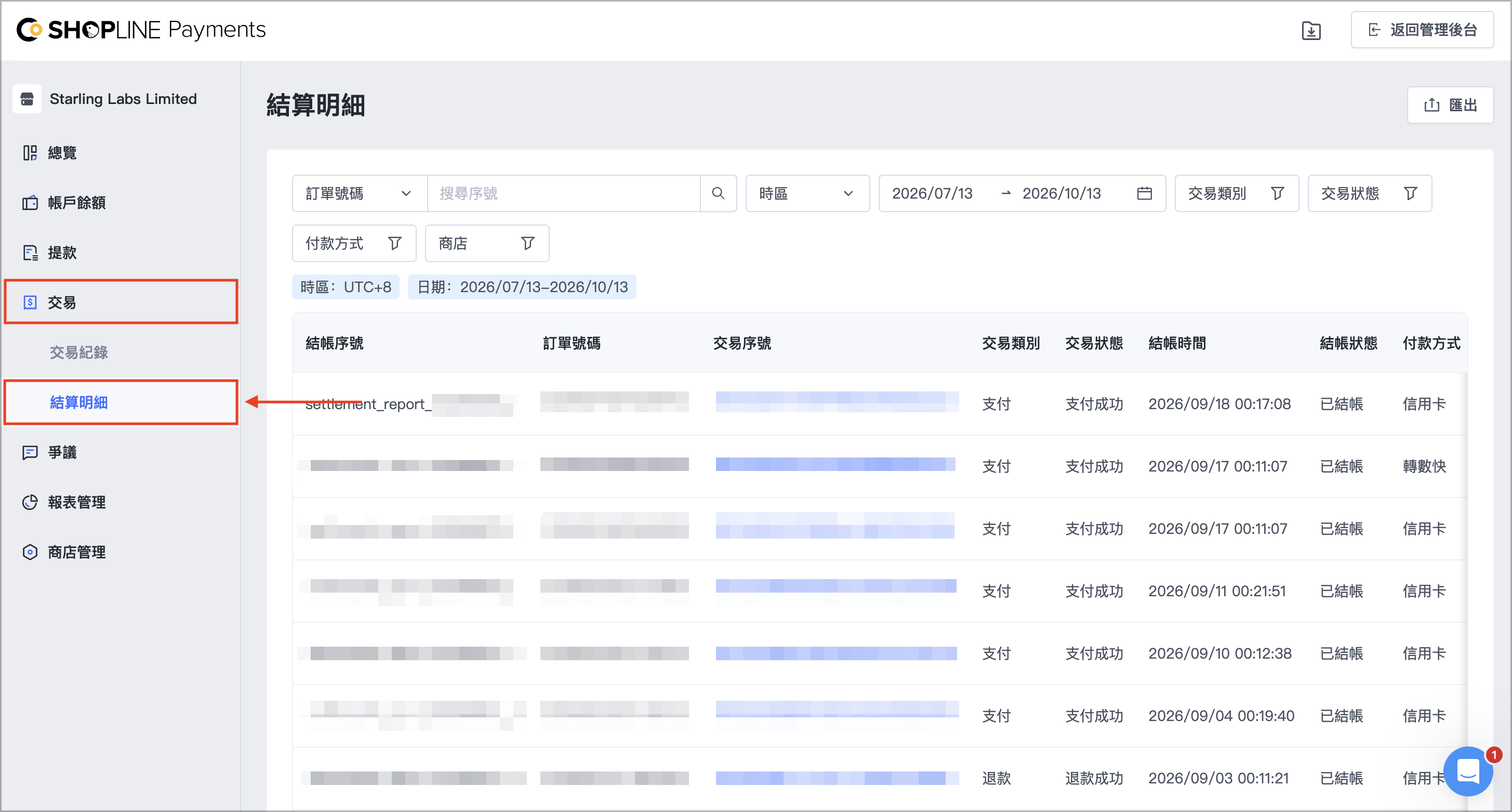Click the 帳戶餘額 wallet icon

tap(30, 203)
